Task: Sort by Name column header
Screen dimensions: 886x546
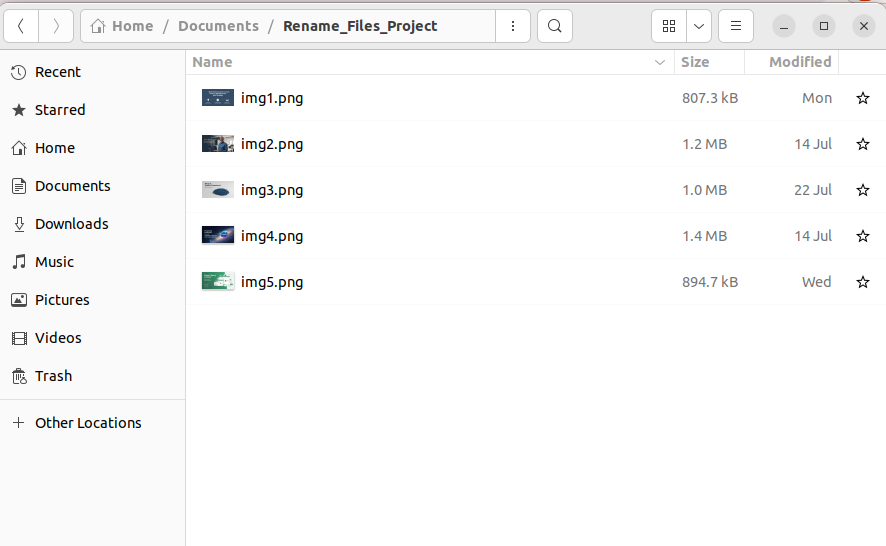Action: (x=212, y=62)
